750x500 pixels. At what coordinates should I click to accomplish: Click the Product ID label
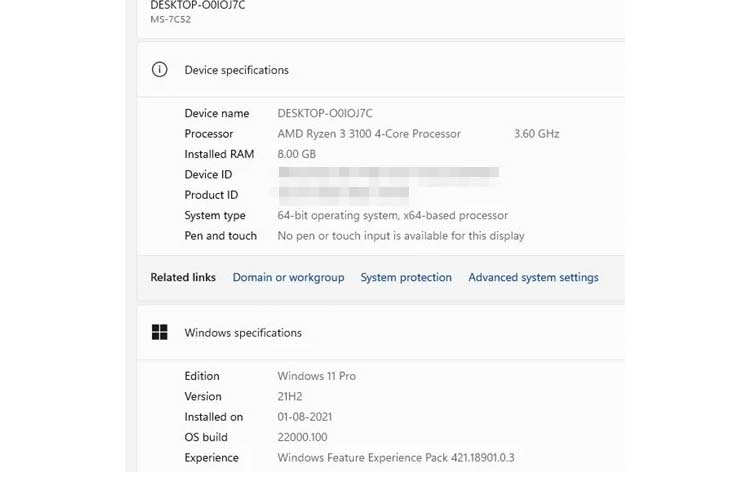point(211,195)
